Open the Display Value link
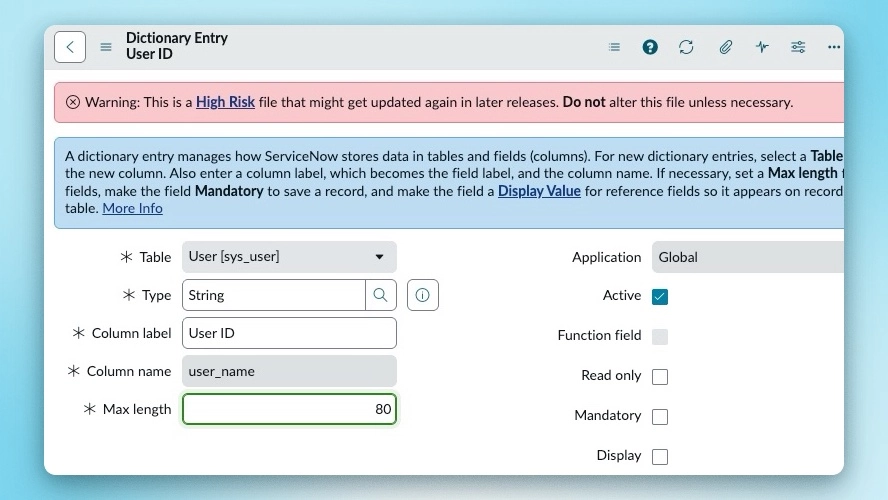888x500 pixels. pos(539,191)
